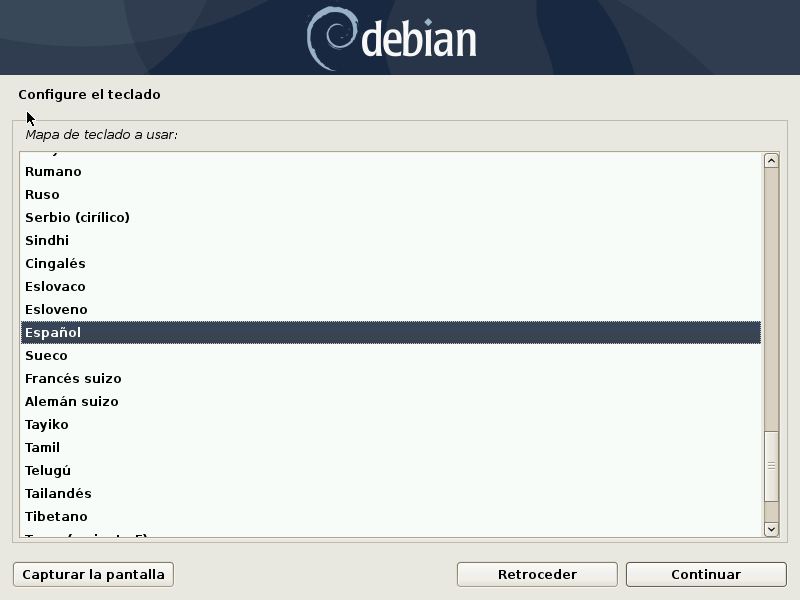The width and height of the screenshot is (800, 600).
Task: Select Esloveno from the list
Action: (57, 310)
